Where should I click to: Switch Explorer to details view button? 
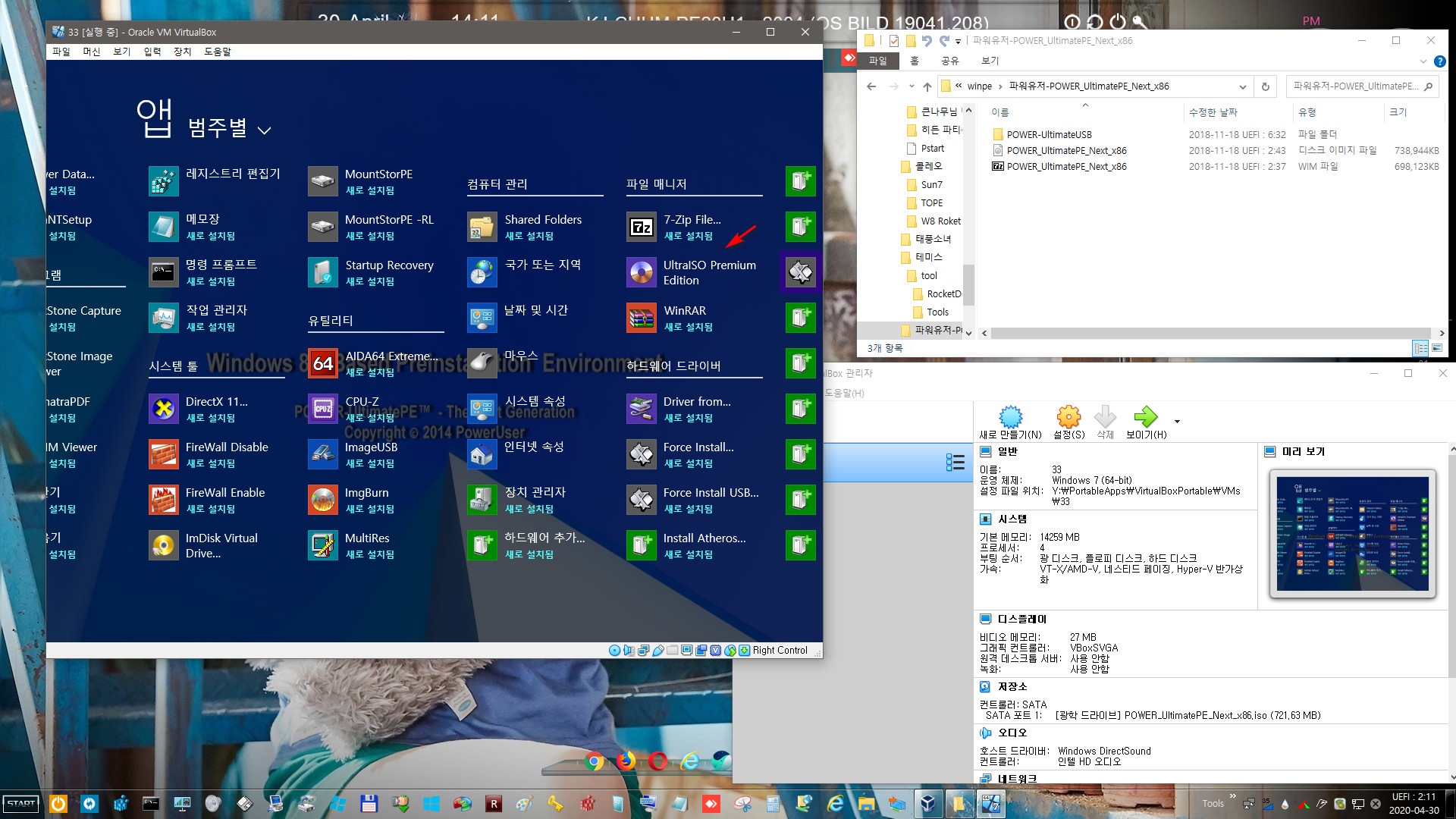(x=1420, y=348)
